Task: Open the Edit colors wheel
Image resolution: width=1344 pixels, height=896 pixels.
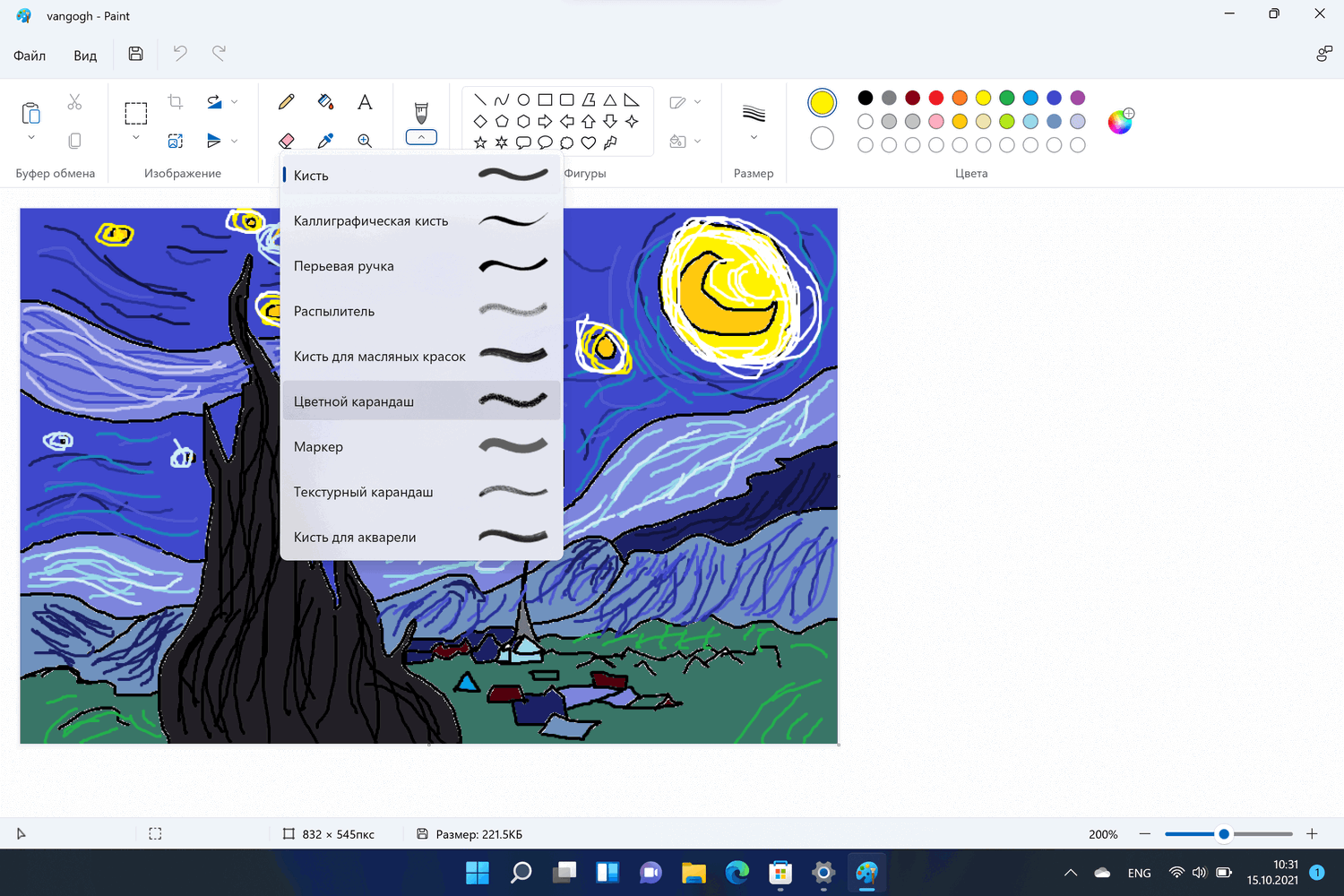Action: coord(1120,121)
